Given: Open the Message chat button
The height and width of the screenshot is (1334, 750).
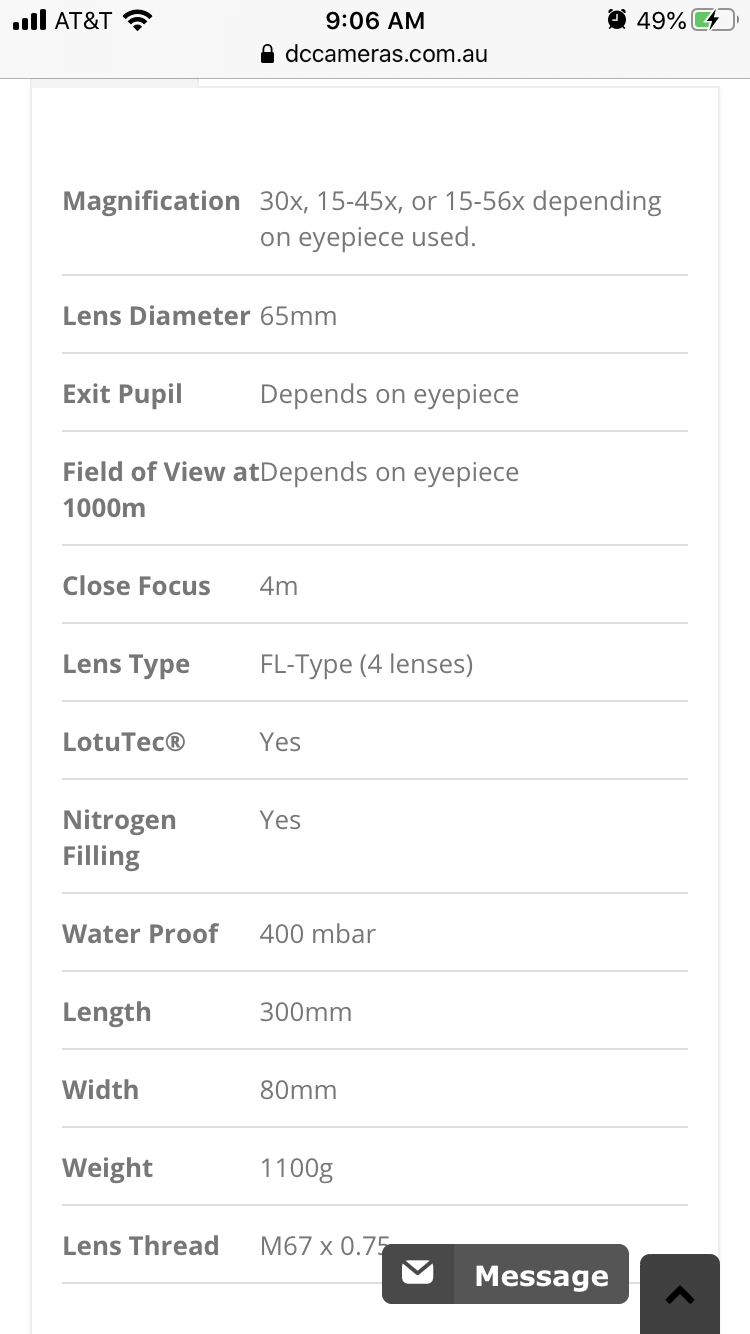Looking at the screenshot, I should [505, 1274].
